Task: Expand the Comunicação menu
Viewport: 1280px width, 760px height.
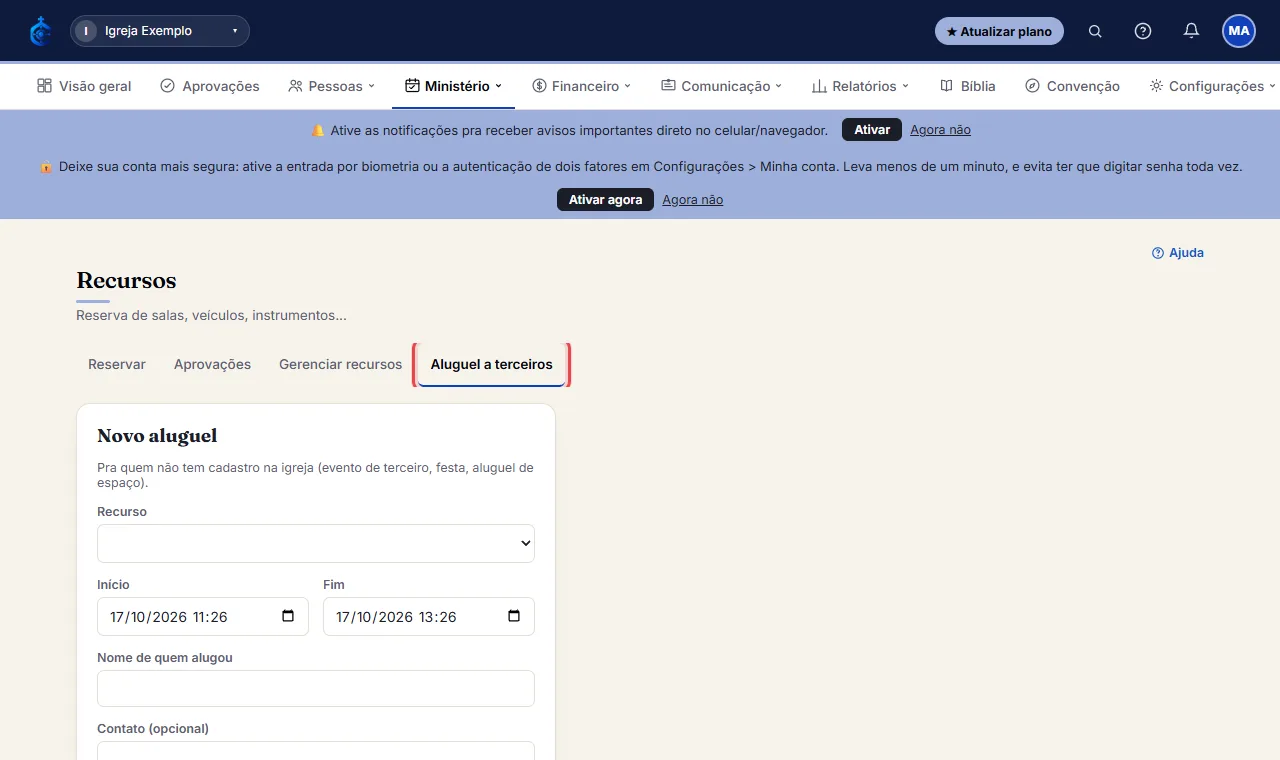Action: pyautogui.click(x=721, y=86)
